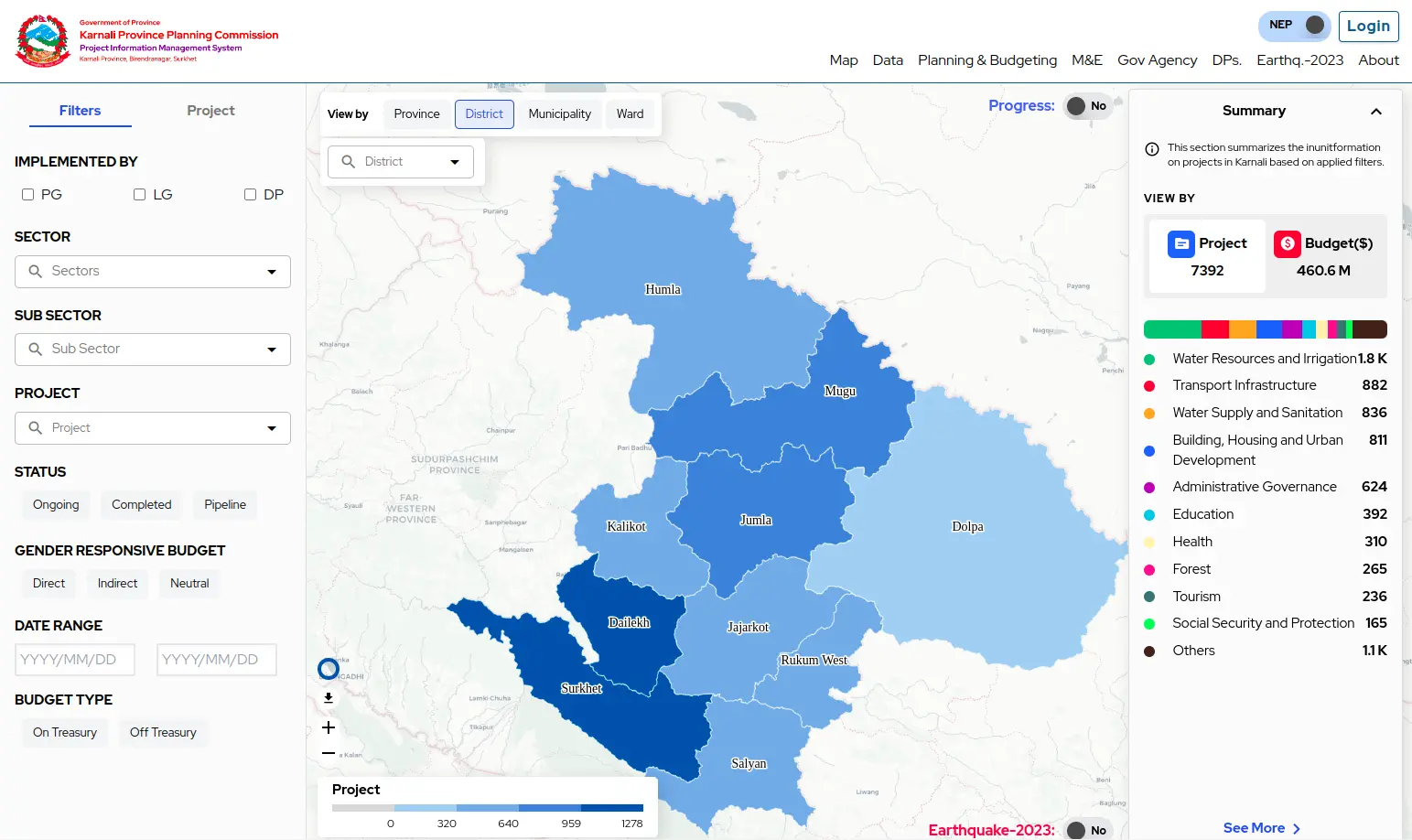
Task: Click the green Water Resources color bar segment
Action: point(1171,329)
